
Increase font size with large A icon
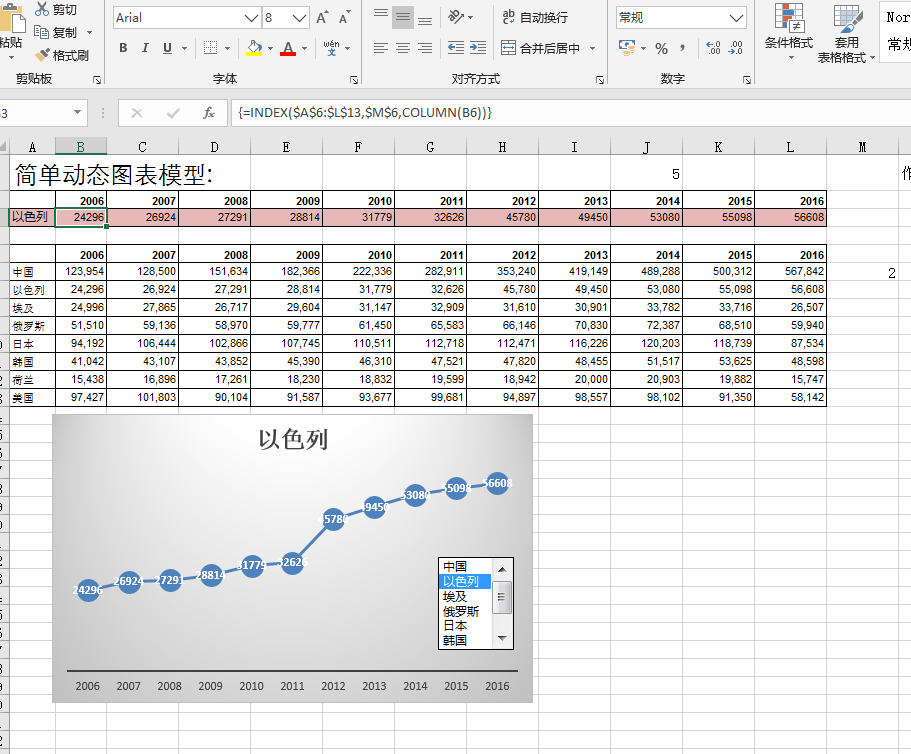tap(322, 17)
